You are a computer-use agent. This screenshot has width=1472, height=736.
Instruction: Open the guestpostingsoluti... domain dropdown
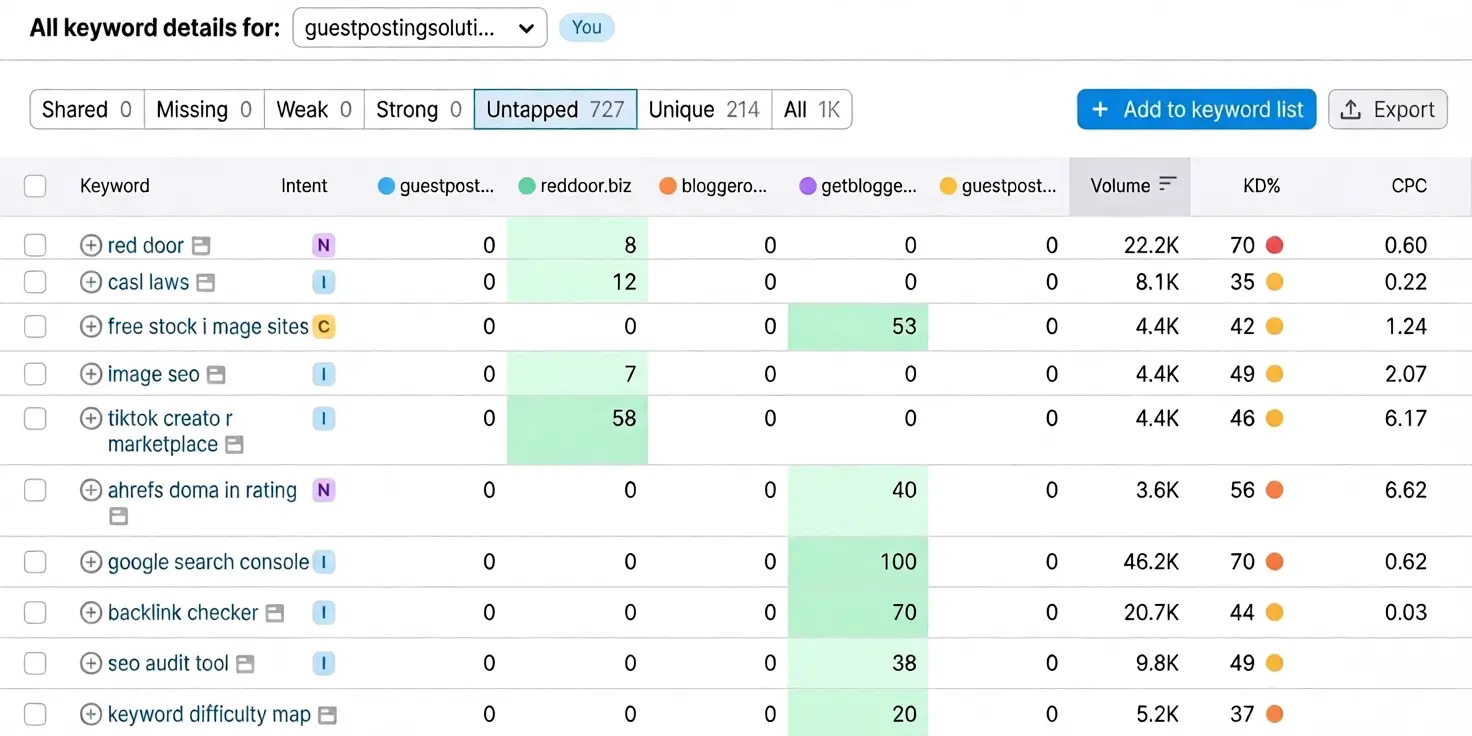point(420,28)
